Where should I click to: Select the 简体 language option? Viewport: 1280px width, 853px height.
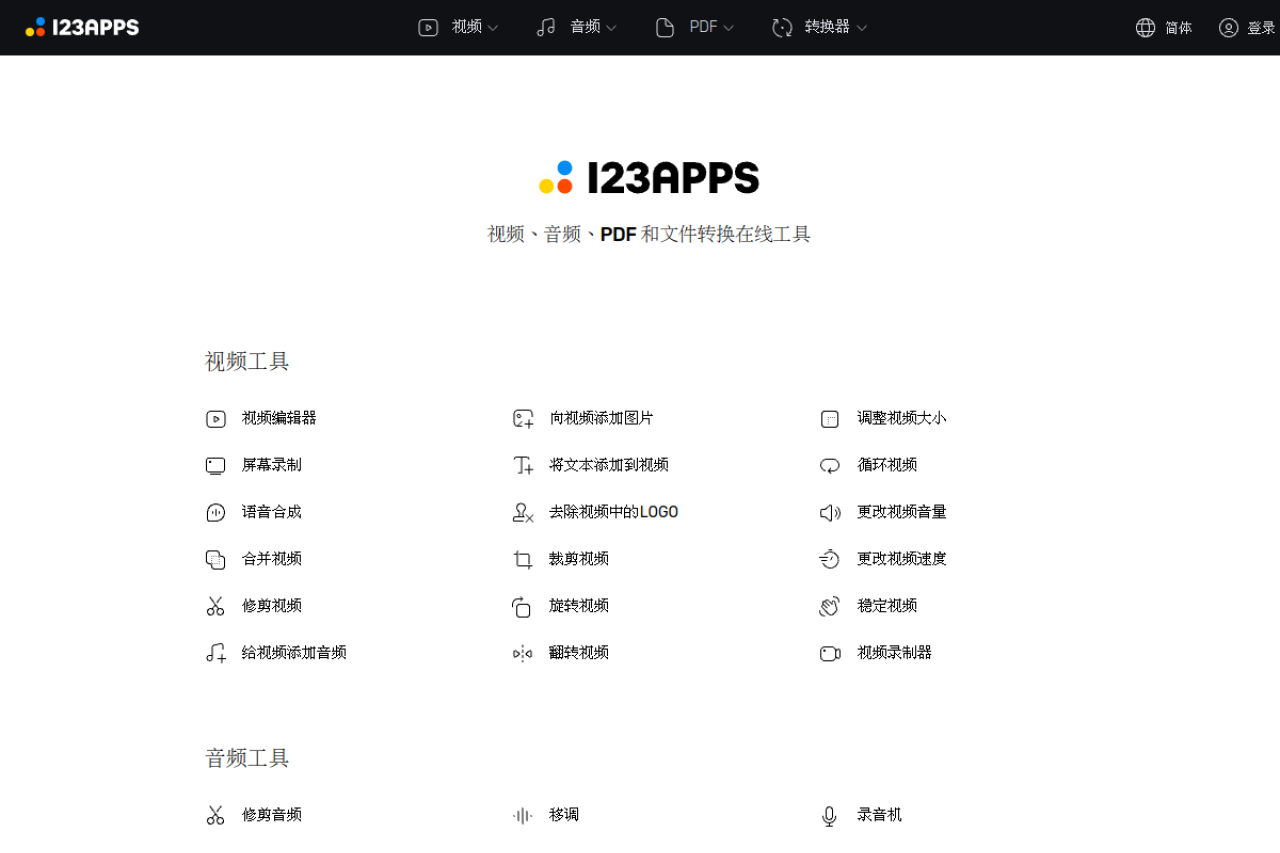coord(1179,28)
